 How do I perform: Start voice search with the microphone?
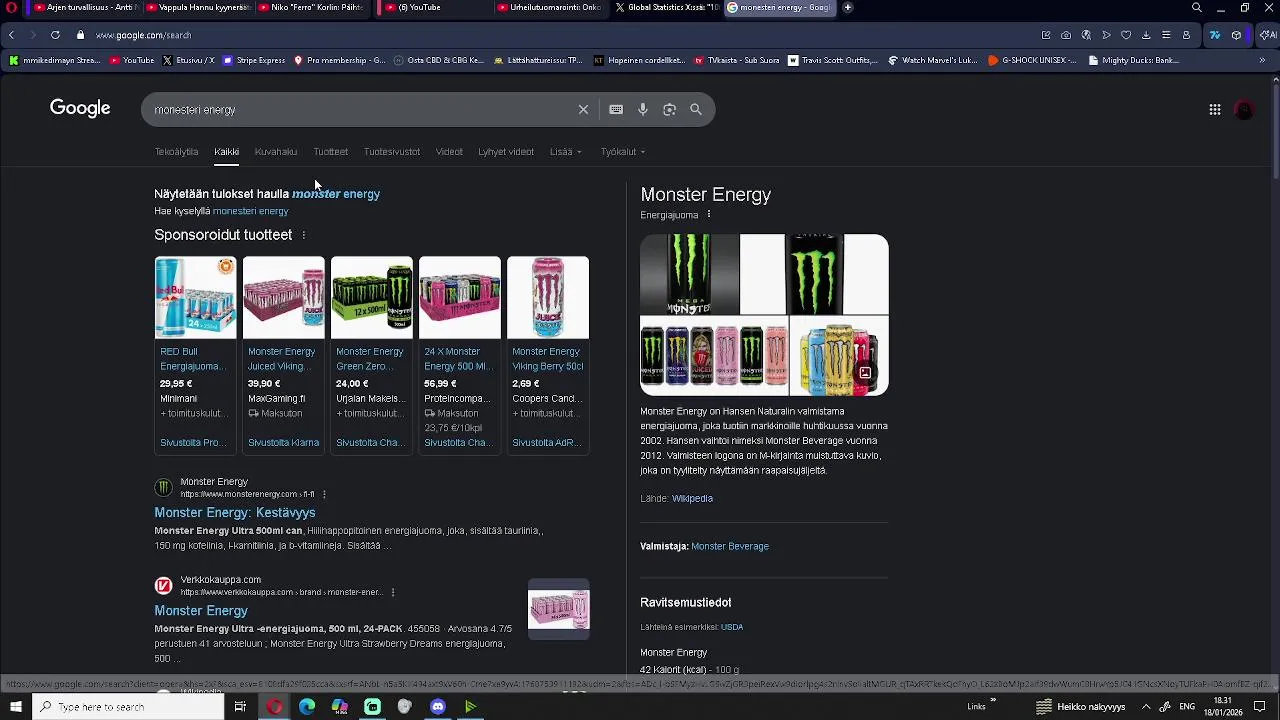[643, 110]
